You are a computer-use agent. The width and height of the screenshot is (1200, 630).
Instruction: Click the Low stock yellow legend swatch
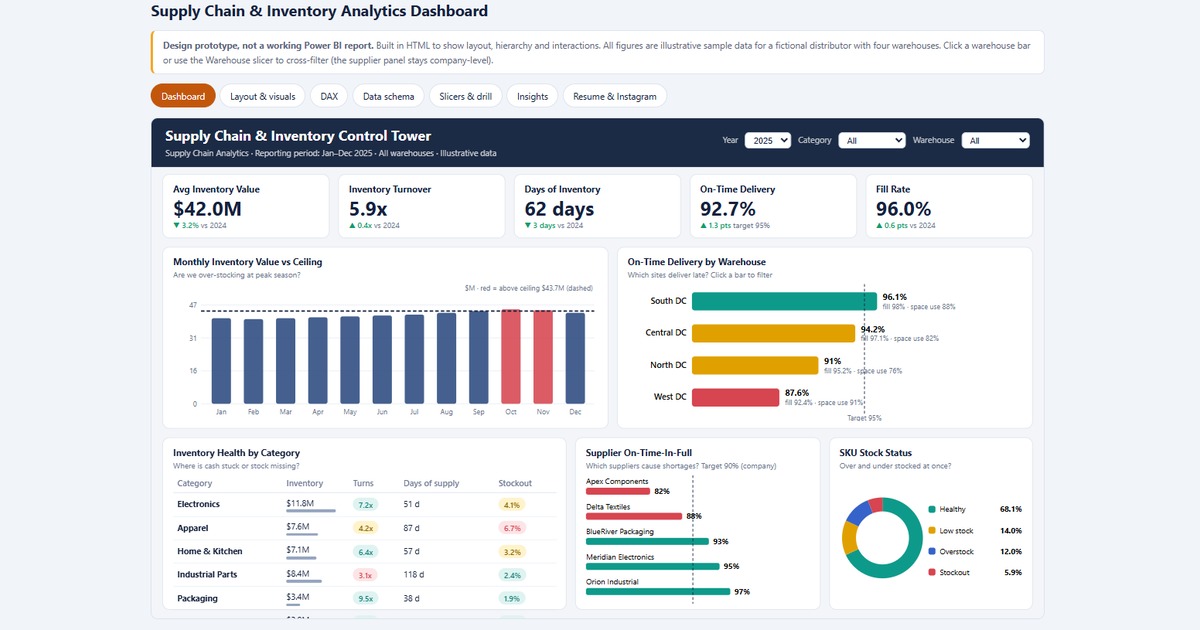click(932, 530)
